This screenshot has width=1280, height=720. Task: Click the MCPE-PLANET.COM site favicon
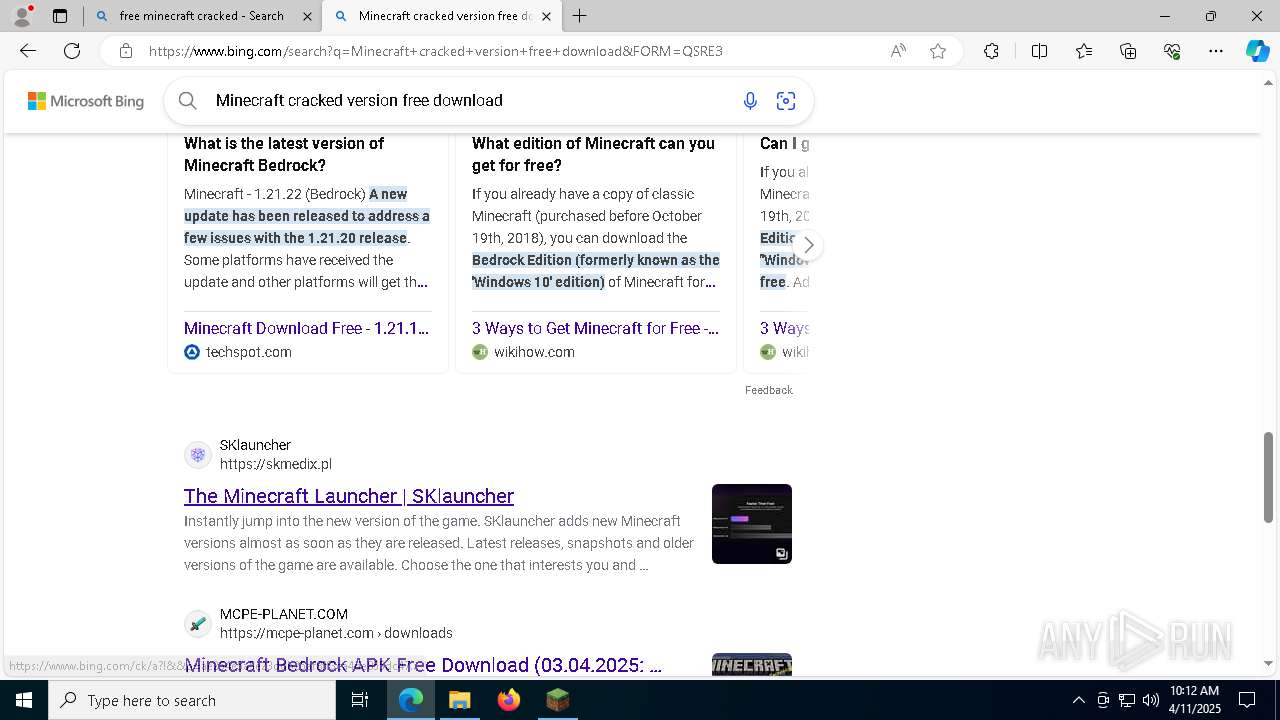(198, 624)
